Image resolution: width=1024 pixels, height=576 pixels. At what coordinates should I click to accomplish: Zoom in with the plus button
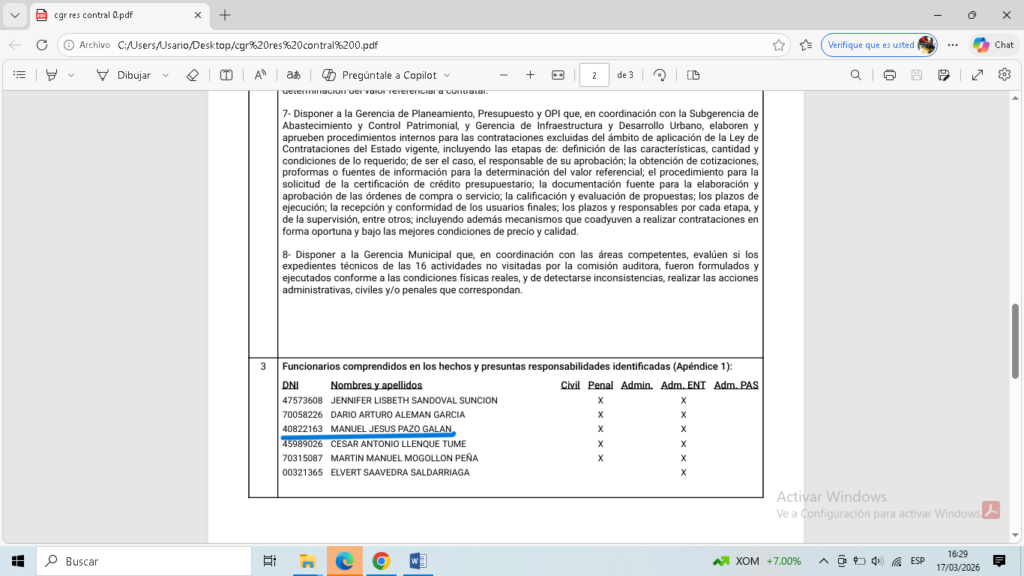530,75
